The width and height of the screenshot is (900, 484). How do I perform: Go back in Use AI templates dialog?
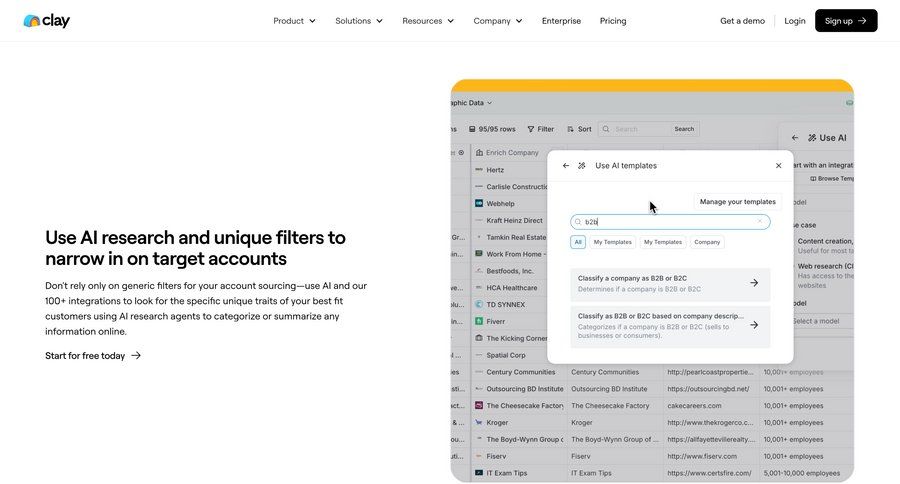(566, 165)
